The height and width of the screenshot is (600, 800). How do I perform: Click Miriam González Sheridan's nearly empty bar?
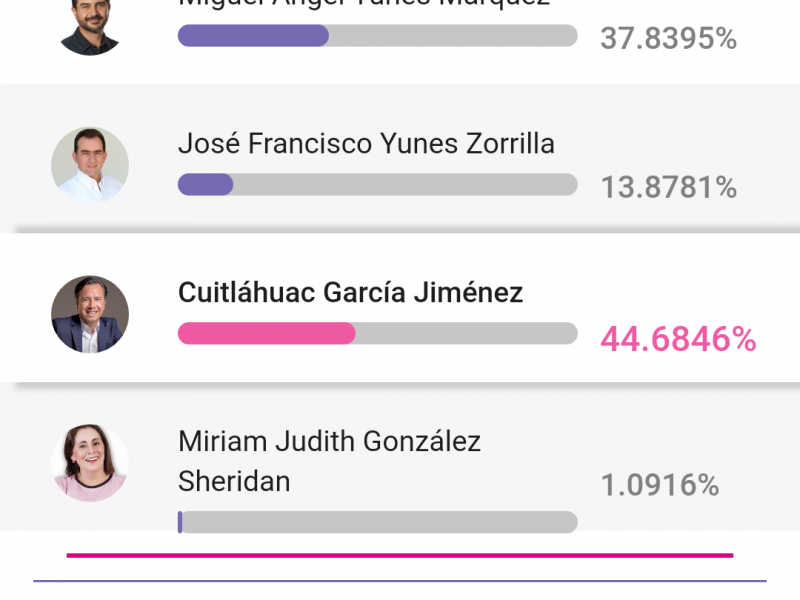[x=378, y=522]
